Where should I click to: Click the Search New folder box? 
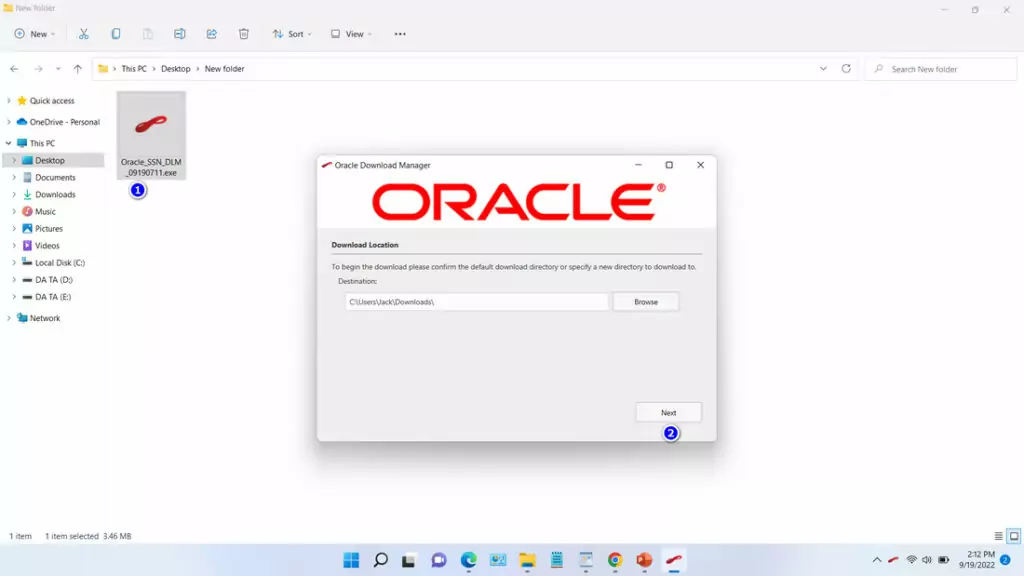941,69
